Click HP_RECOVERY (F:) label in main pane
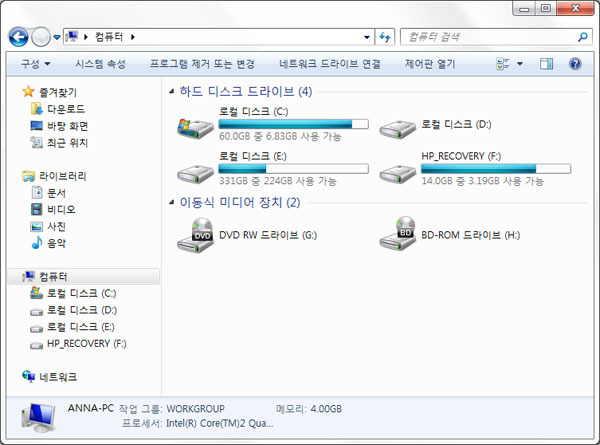 coord(461,156)
